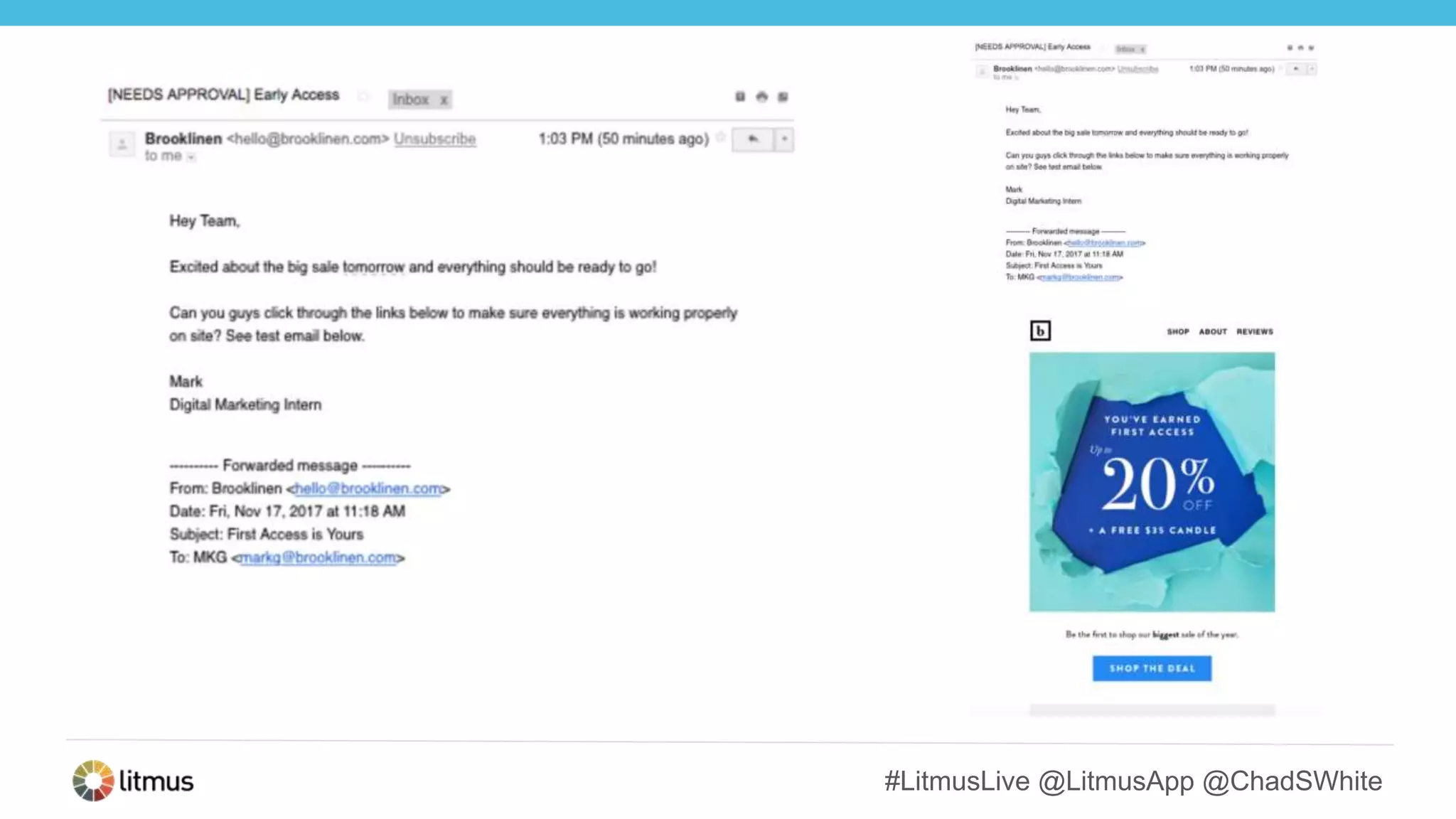Click the print icon above the email
Screen dimensions: 1456x819
pyautogui.click(x=761, y=97)
